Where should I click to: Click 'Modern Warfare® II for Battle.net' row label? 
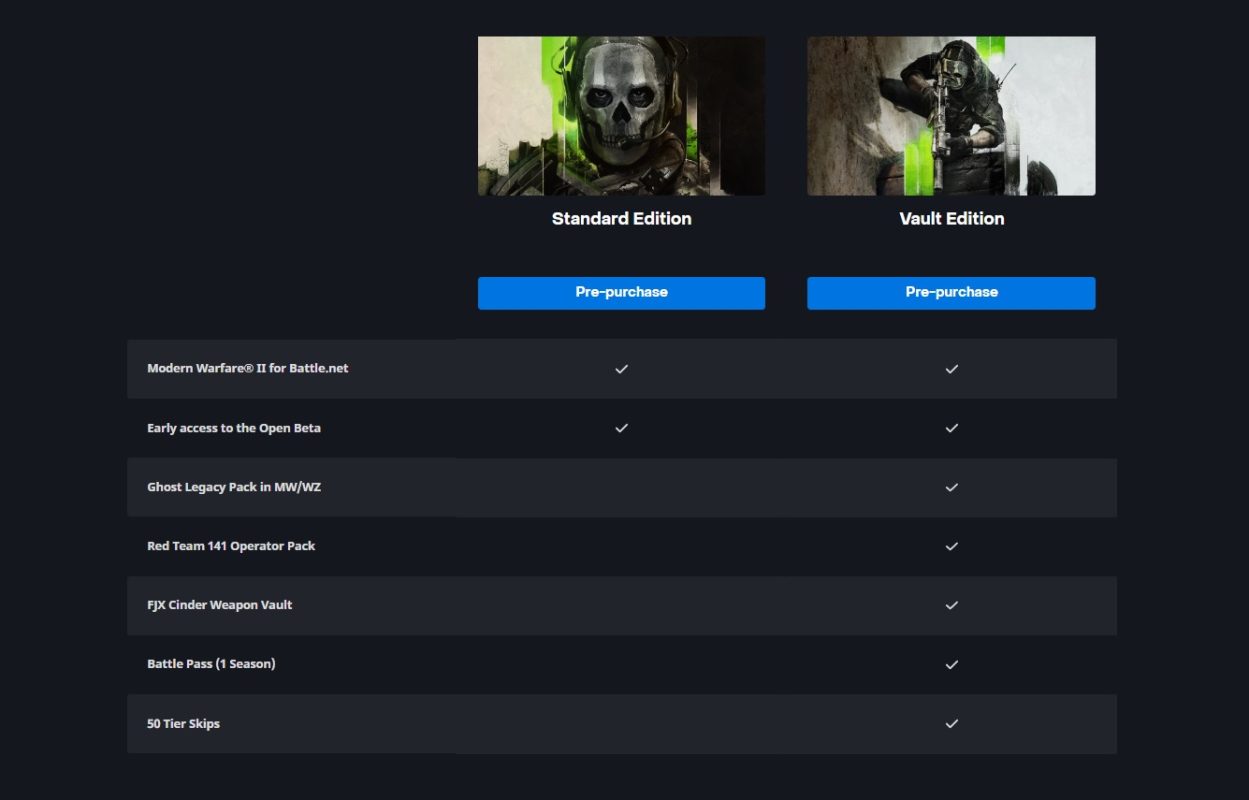(x=248, y=368)
